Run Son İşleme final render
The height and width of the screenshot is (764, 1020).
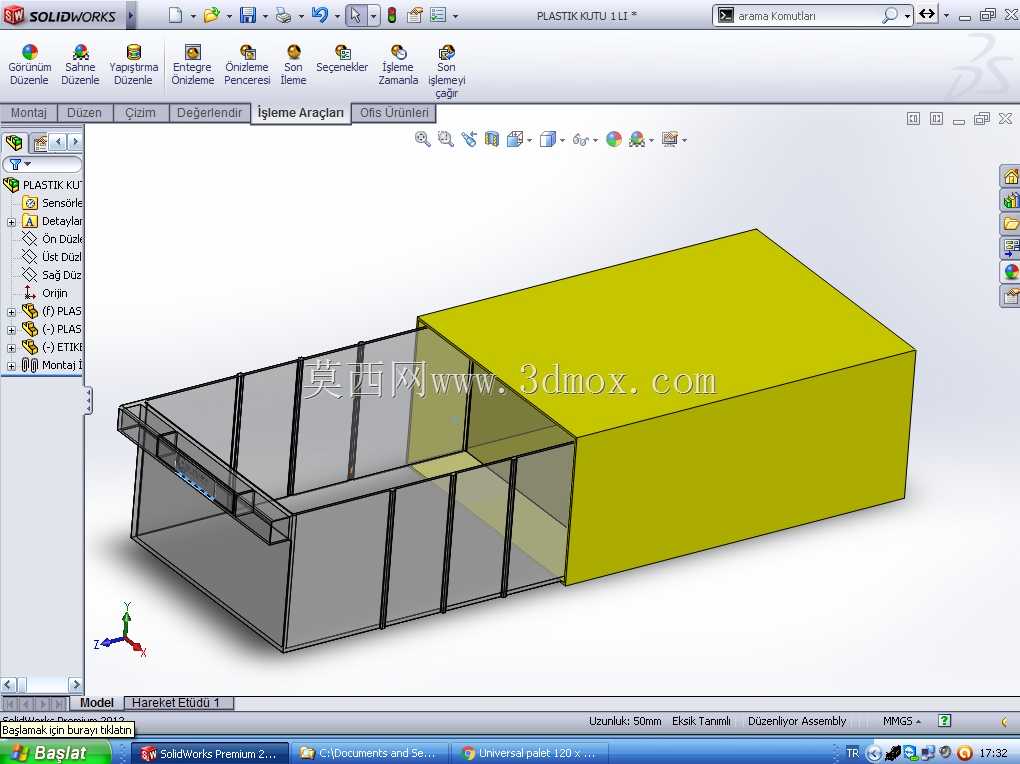coord(293,65)
